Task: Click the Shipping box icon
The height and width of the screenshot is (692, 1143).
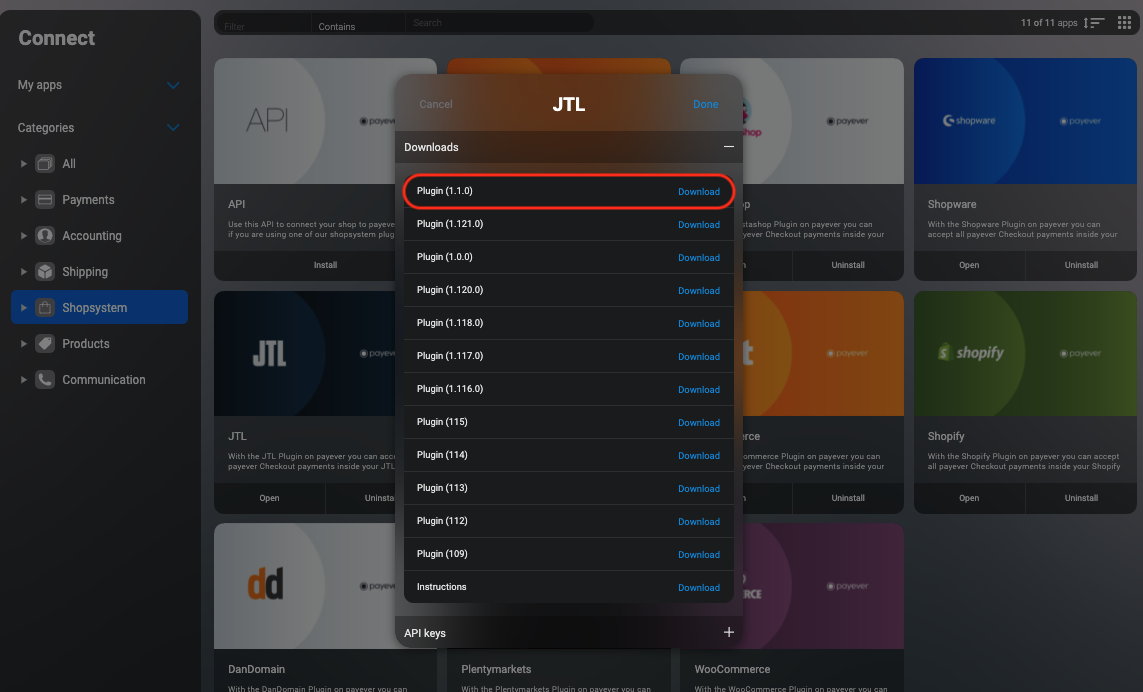Action: click(x=45, y=272)
